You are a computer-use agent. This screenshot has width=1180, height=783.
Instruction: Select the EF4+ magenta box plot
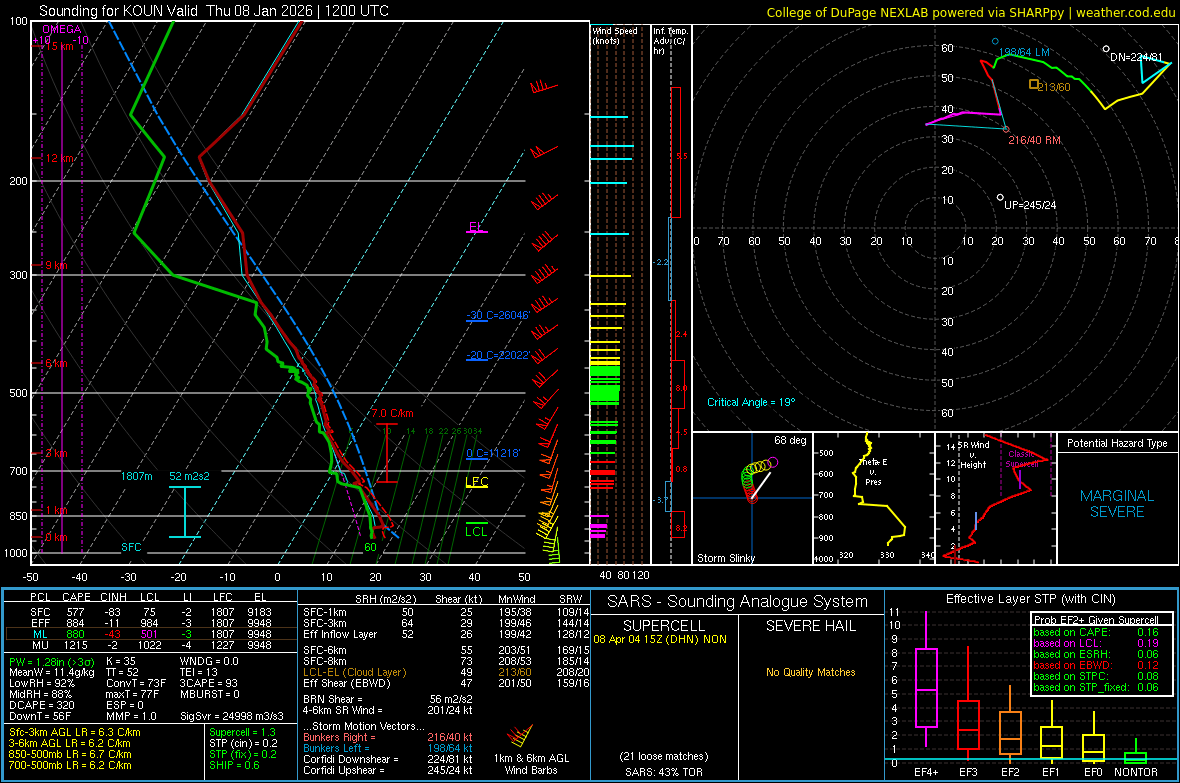pos(926,679)
